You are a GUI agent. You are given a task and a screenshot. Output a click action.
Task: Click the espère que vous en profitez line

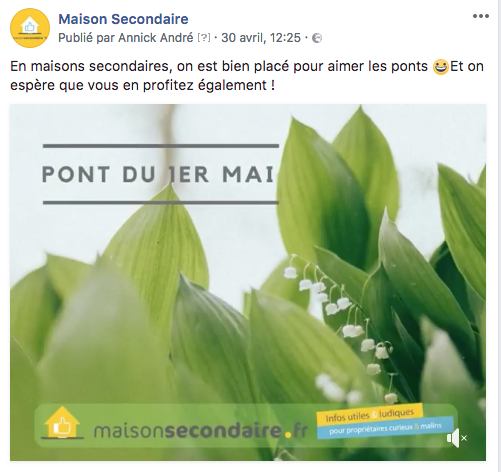pyautogui.click(x=143, y=85)
